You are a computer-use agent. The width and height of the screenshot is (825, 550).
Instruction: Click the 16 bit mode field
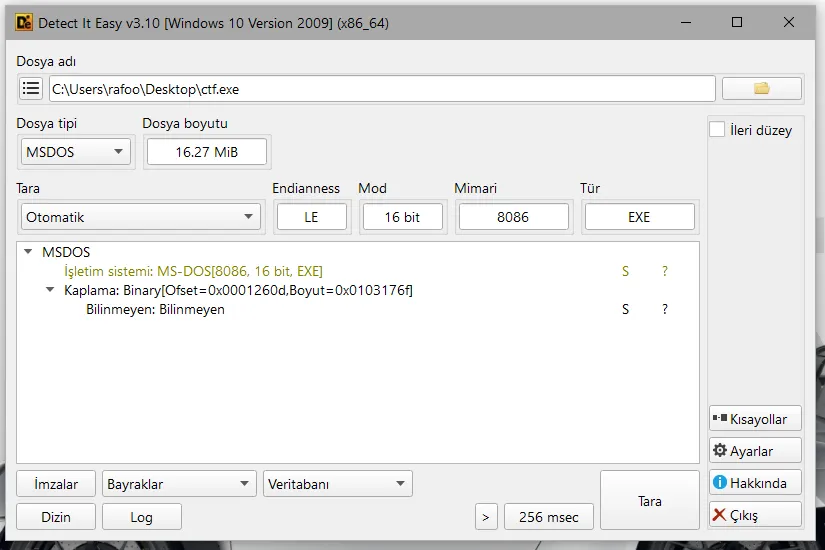(x=403, y=217)
